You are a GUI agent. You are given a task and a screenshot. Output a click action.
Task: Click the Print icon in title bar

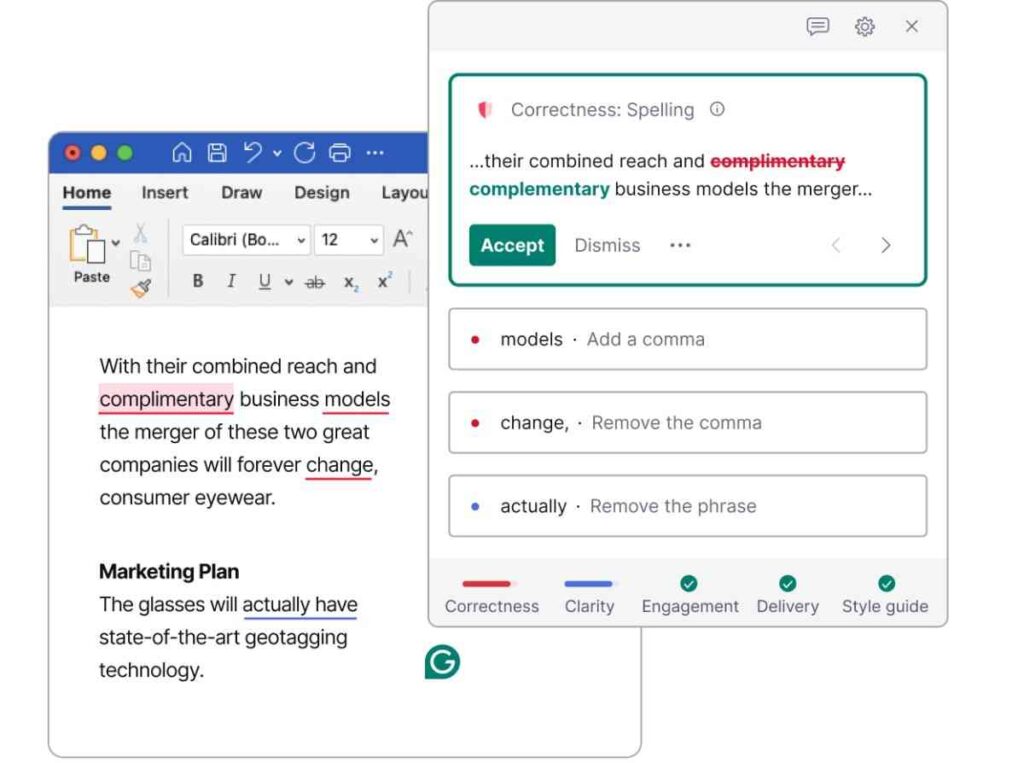tap(340, 153)
